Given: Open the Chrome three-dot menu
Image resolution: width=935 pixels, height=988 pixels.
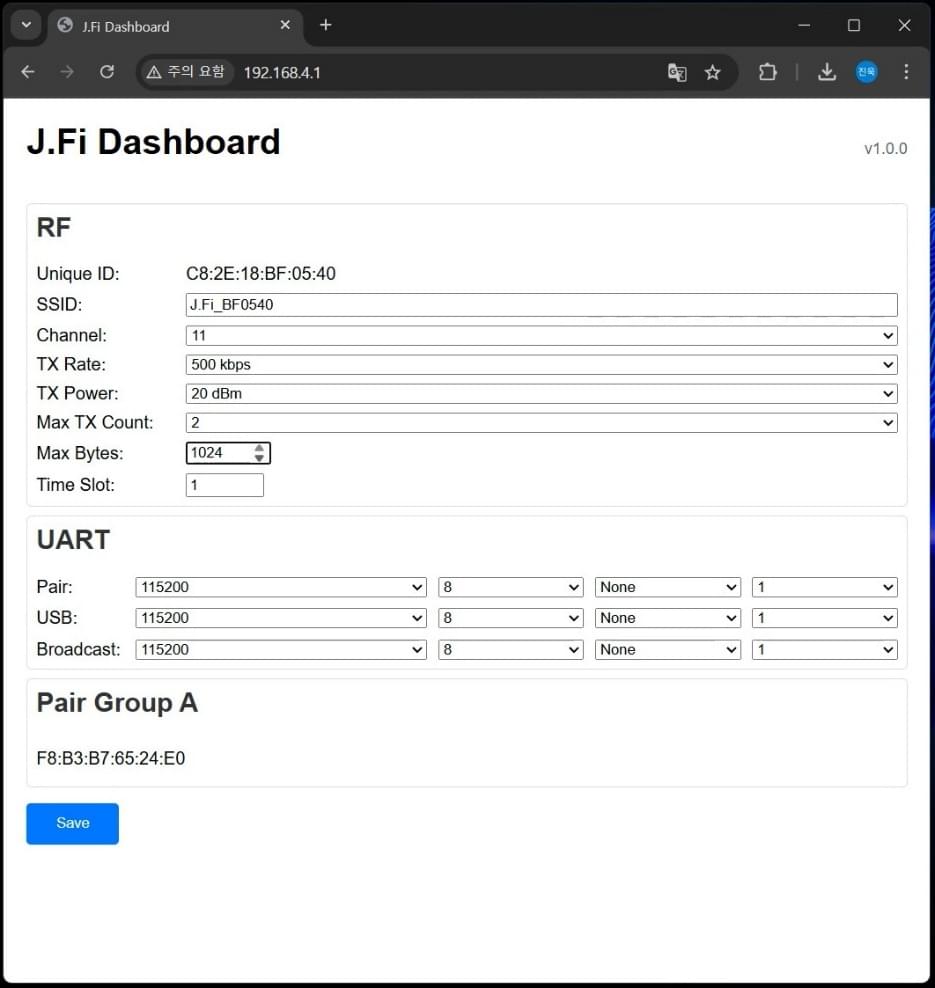Looking at the screenshot, I should pos(906,72).
